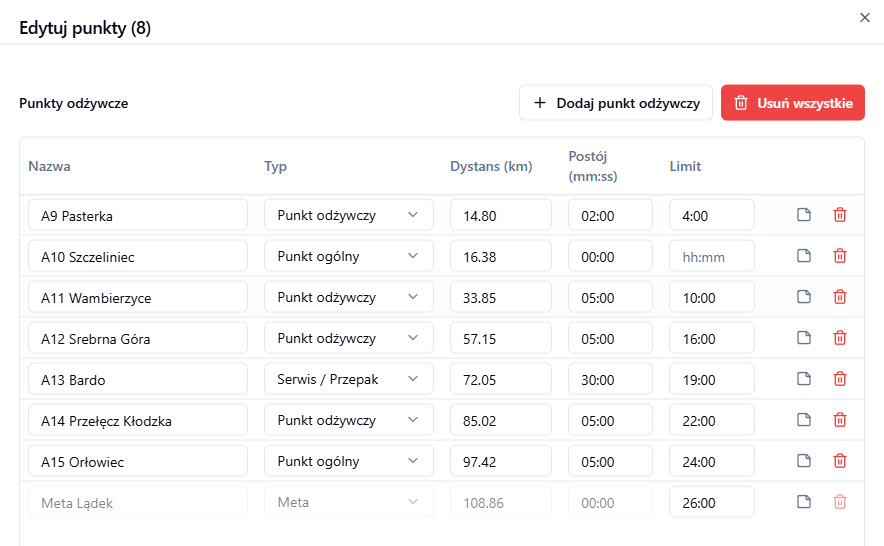Edit the A11 Wambierzyce name field
The height and width of the screenshot is (546, 884).
point(138,297)
